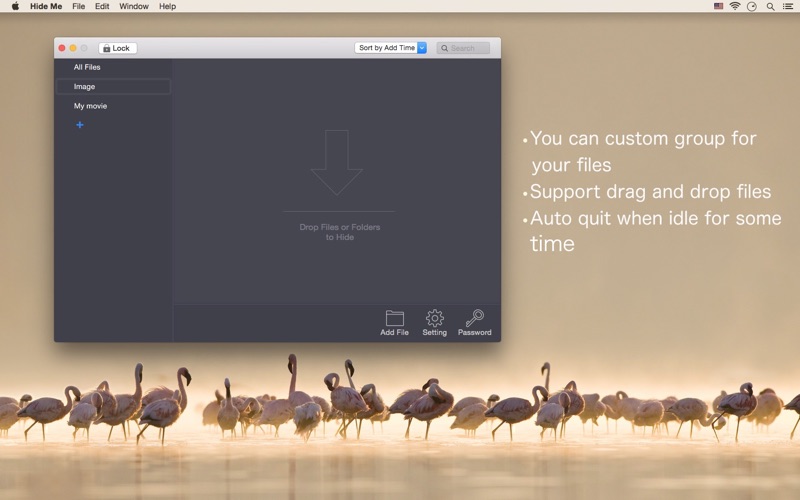Close the Hide Me window

coord(62,48)
